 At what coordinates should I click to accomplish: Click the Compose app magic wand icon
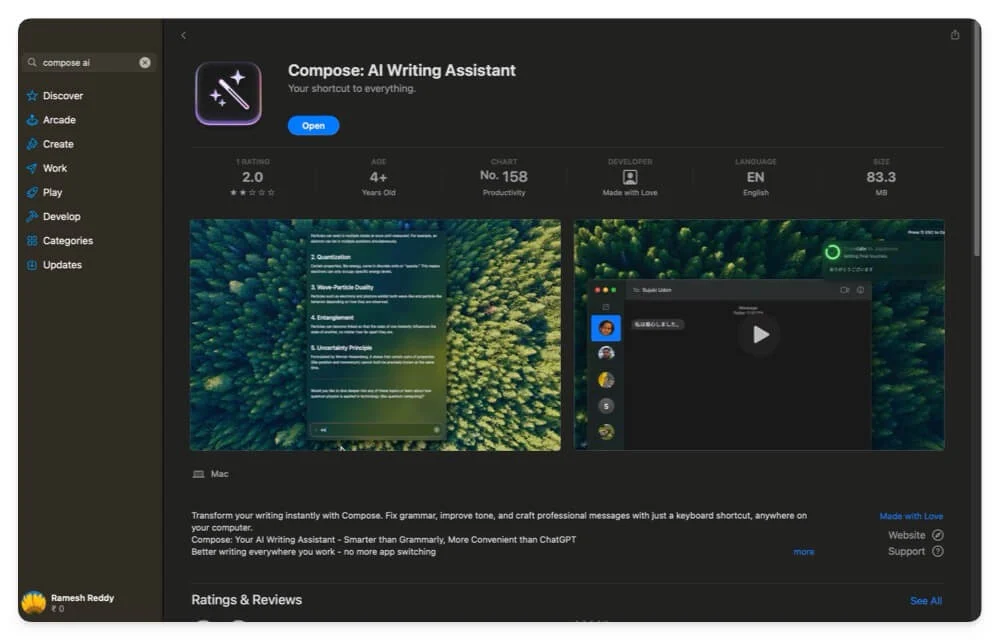point(228,94)
